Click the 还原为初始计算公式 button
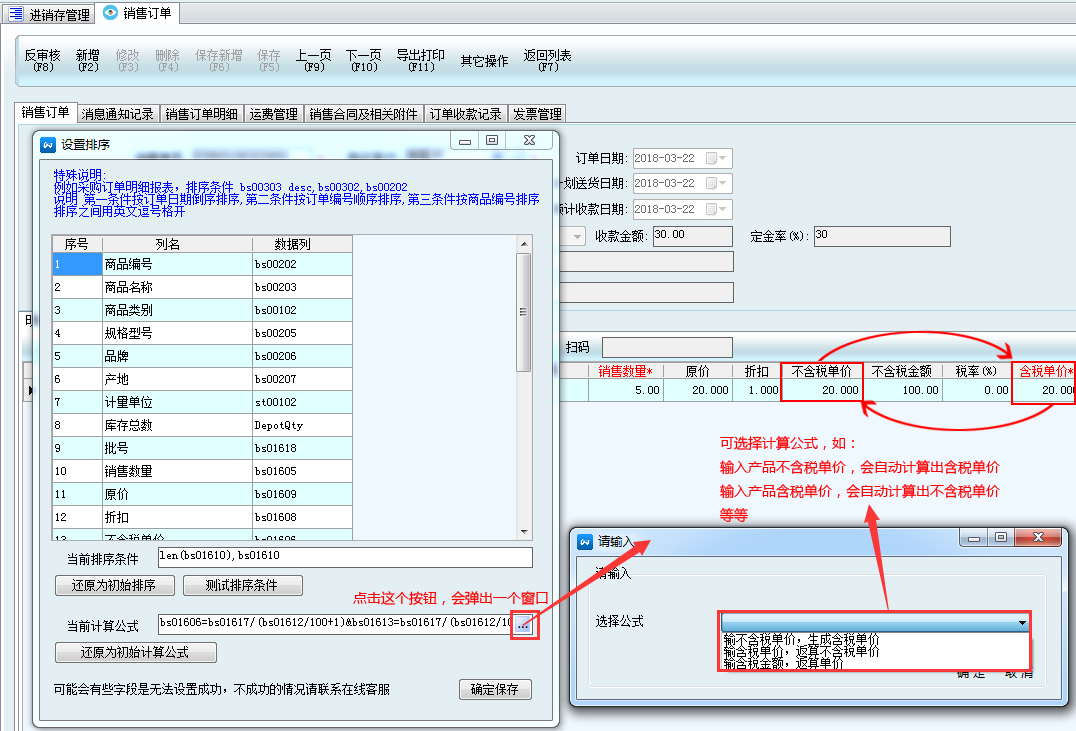This screenshot has width=1076, height=731. click(x=135, y=652)
